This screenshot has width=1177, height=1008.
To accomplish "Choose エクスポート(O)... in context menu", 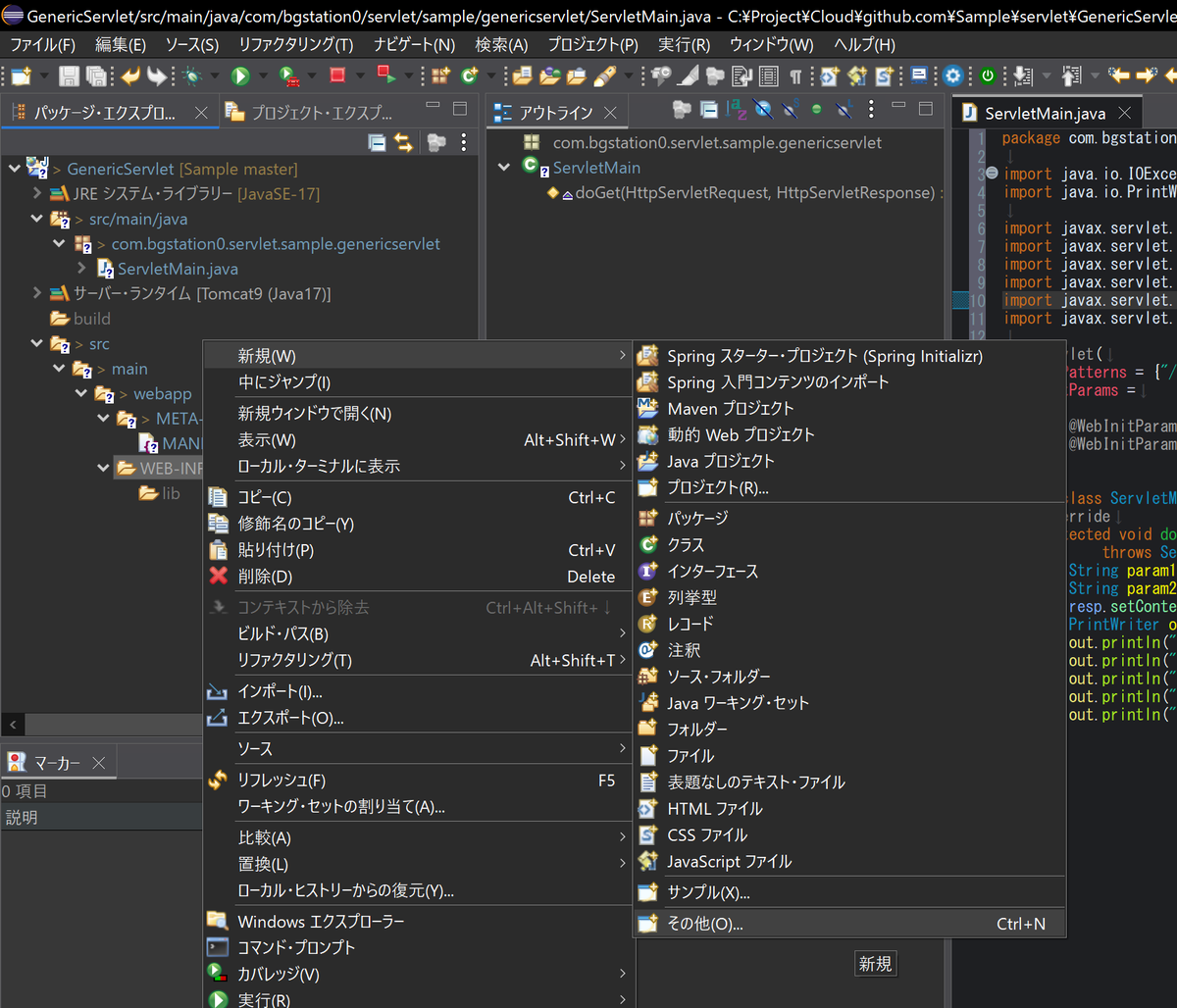I will click(x=416, y=718).
